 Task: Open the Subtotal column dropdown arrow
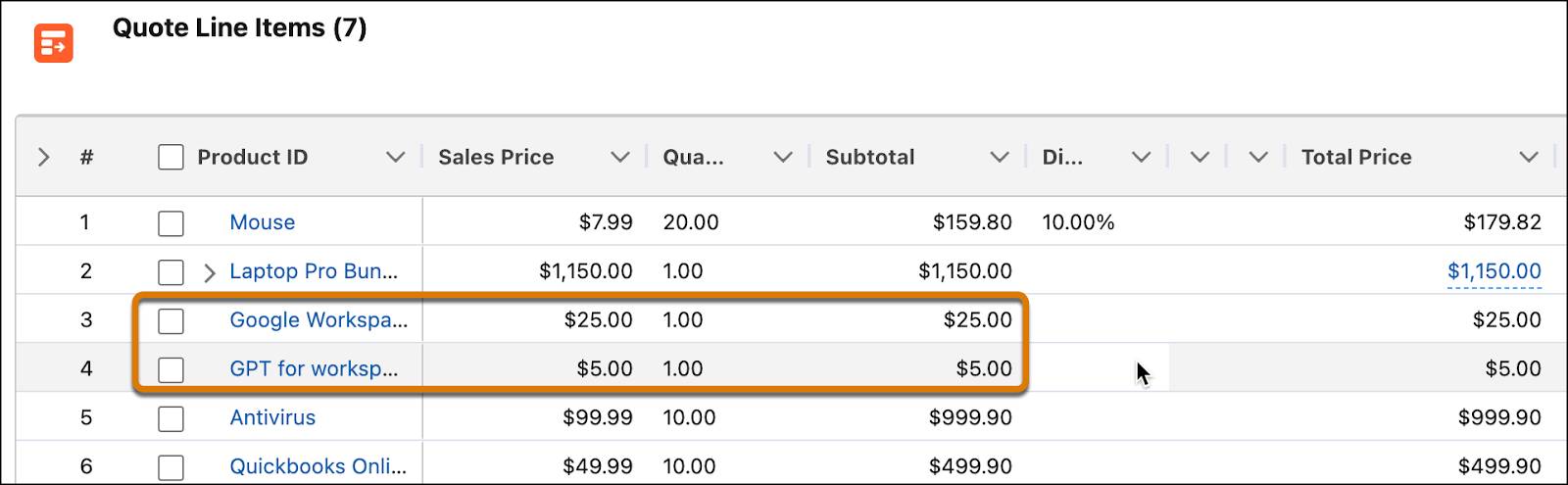pos(999,157)
